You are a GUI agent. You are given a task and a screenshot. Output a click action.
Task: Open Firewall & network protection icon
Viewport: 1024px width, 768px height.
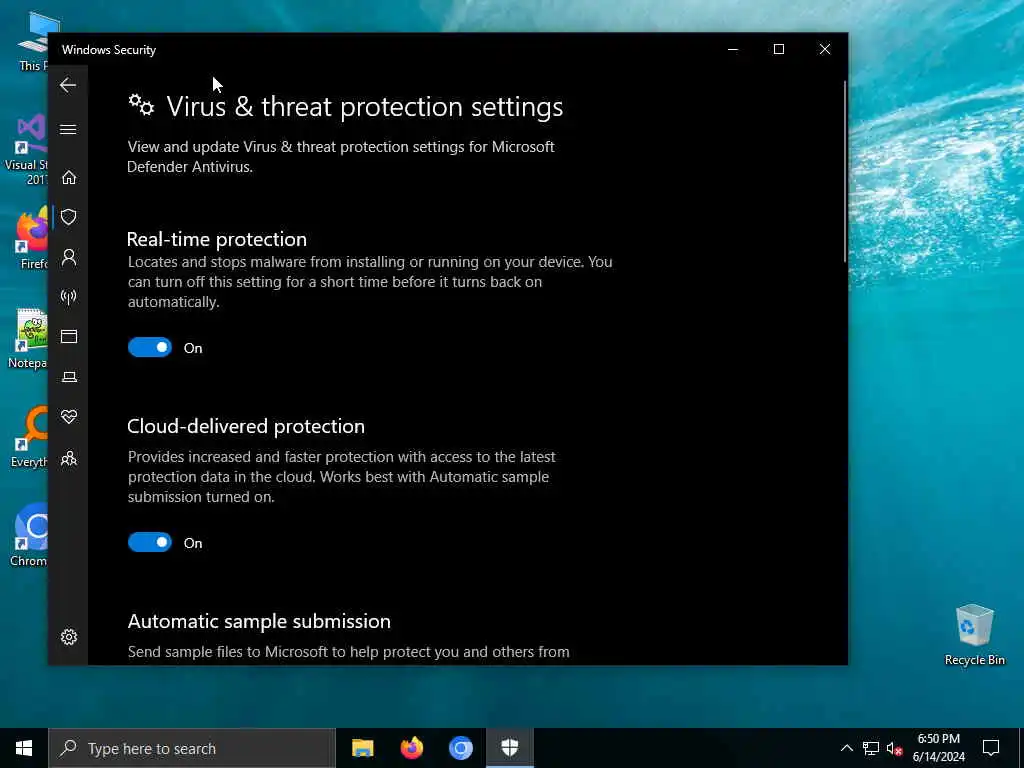coord(69,297)
